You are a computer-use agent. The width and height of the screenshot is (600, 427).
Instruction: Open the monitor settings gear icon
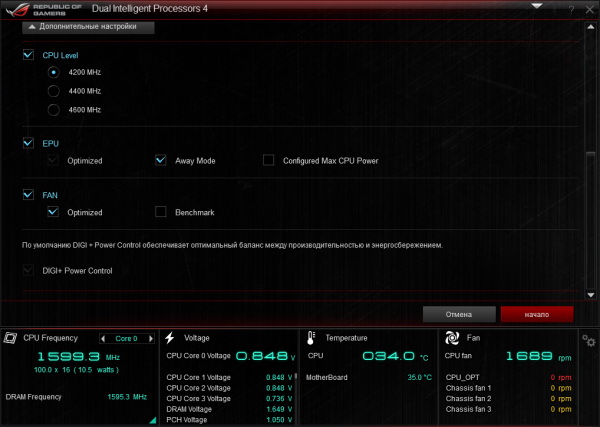589,340
